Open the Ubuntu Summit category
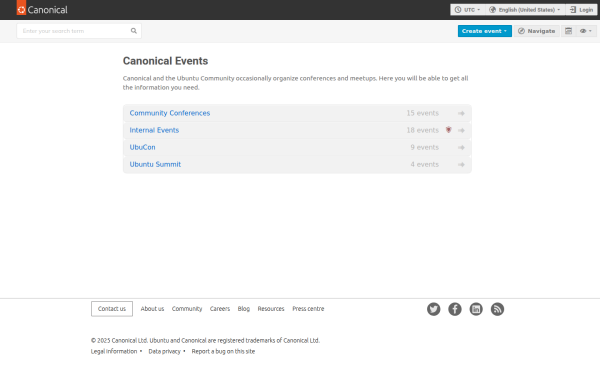 coord(155,164)
